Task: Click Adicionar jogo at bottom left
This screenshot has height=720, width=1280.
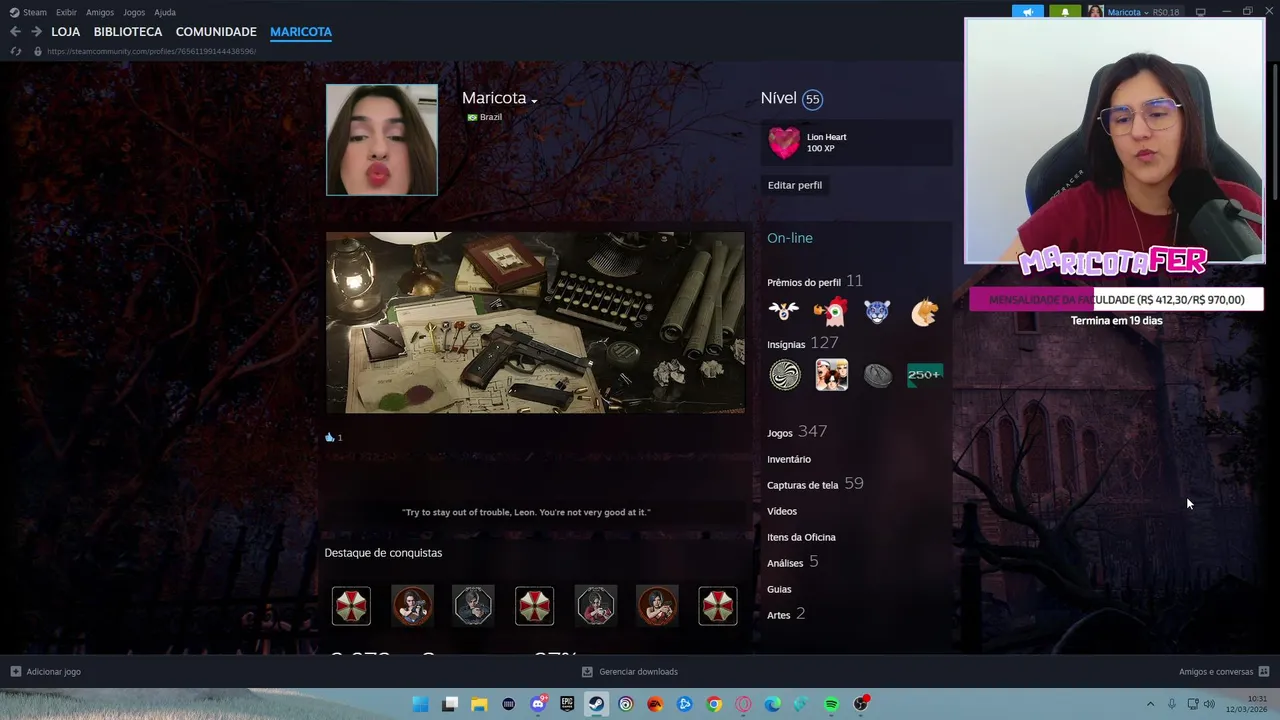Action: 45,672
